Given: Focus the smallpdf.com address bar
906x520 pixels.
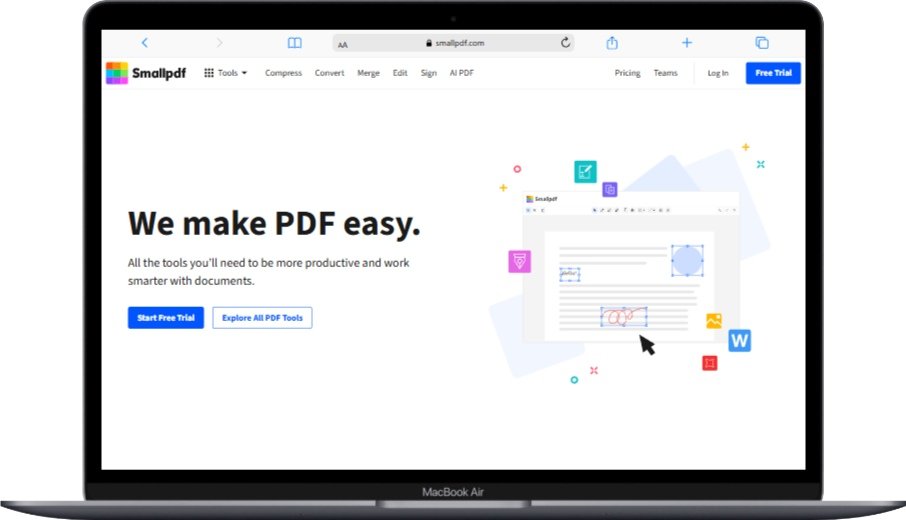Looking at the screenshot, I should pyautogui.click(x=454, y=43).
